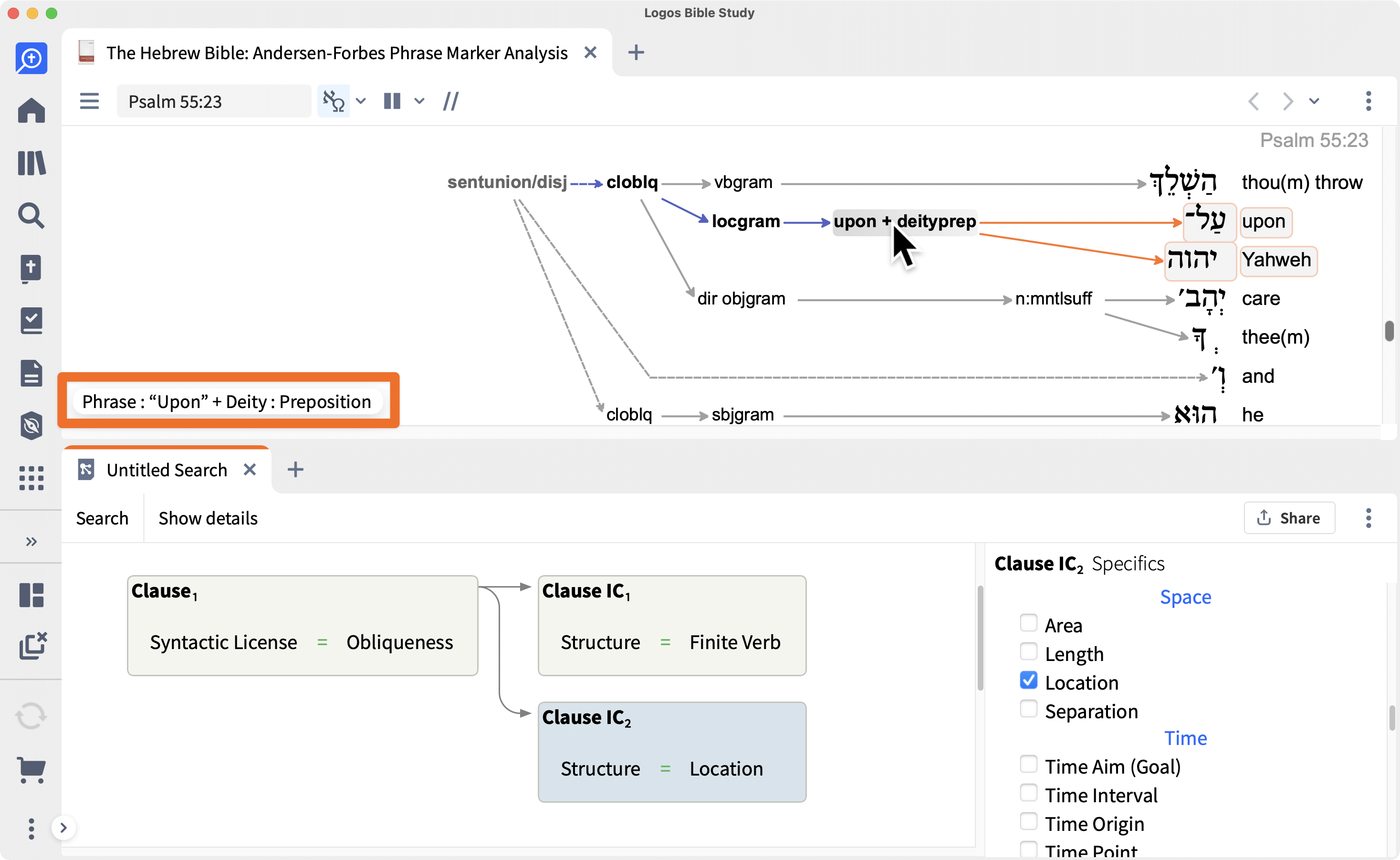Open reading plan checklist icon in sidebar
Image resolution: width=1400 pixels, height=860 pixels.
coord(31,321)
